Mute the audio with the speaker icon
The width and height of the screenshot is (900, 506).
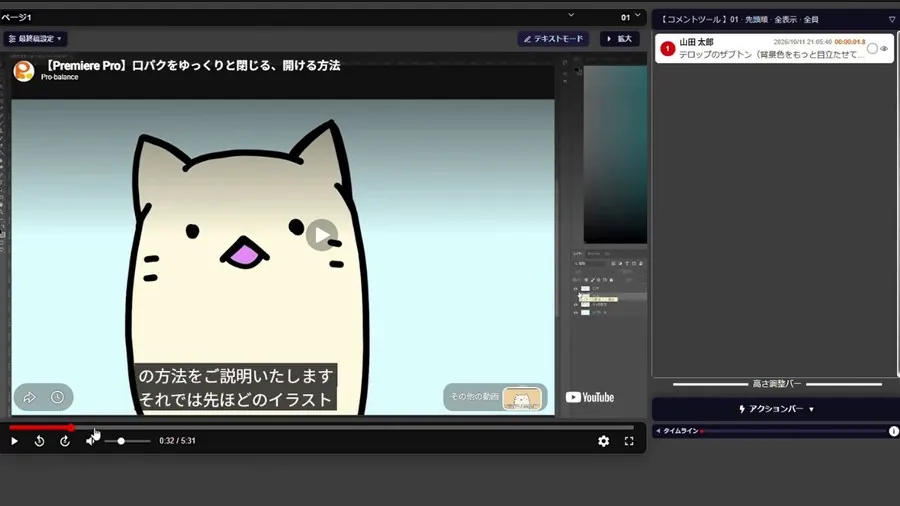tap(91, 441)
